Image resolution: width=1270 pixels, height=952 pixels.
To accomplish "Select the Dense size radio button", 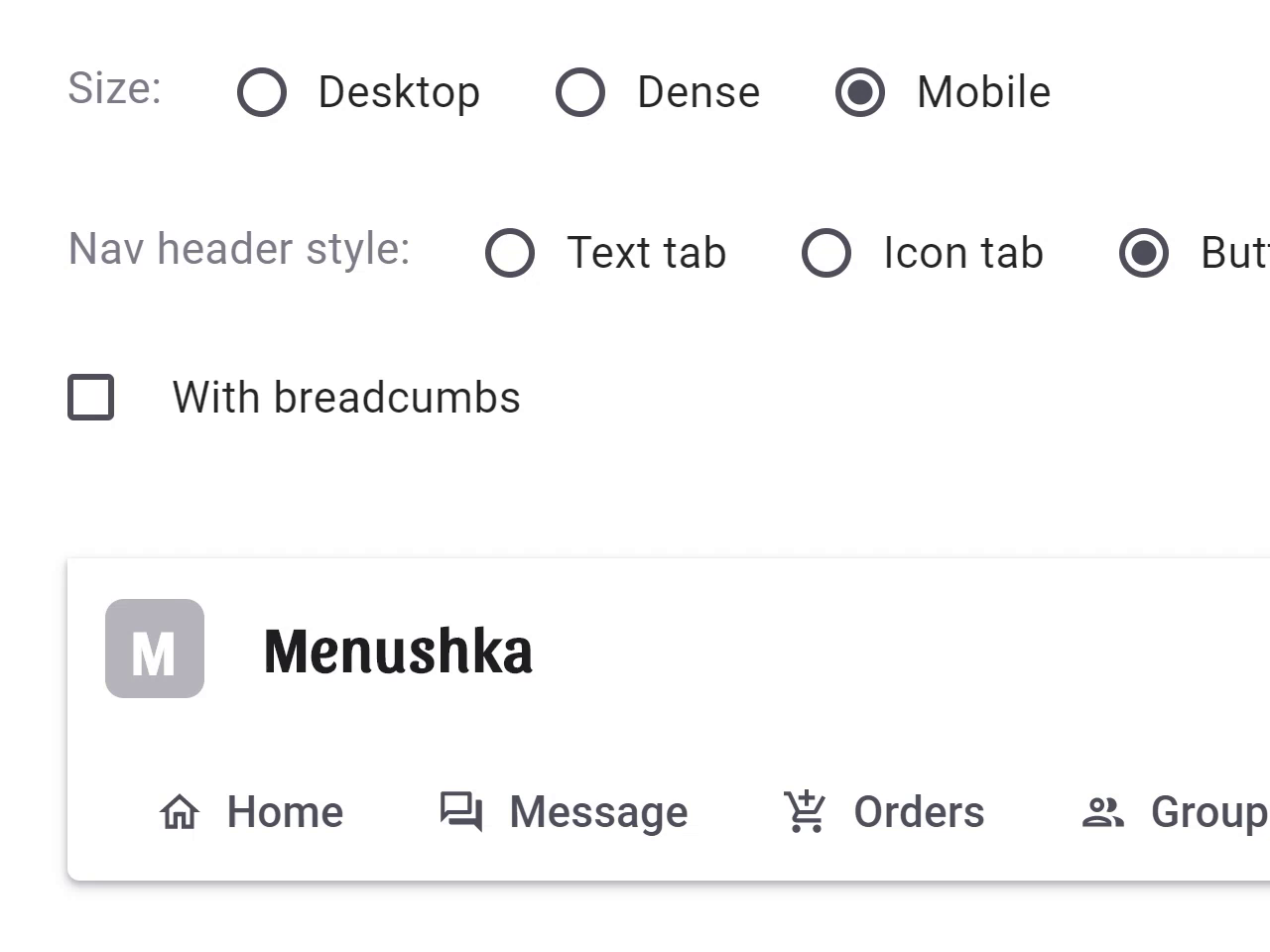I will coord(580,92).
